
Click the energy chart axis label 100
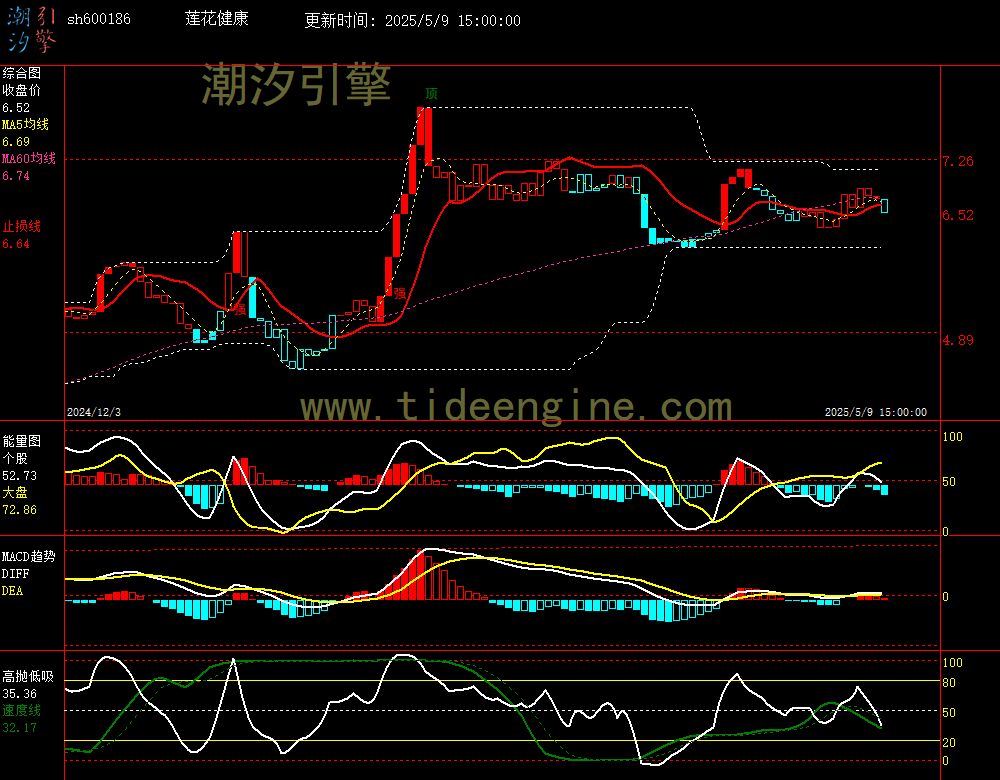(x=952, y=437)
